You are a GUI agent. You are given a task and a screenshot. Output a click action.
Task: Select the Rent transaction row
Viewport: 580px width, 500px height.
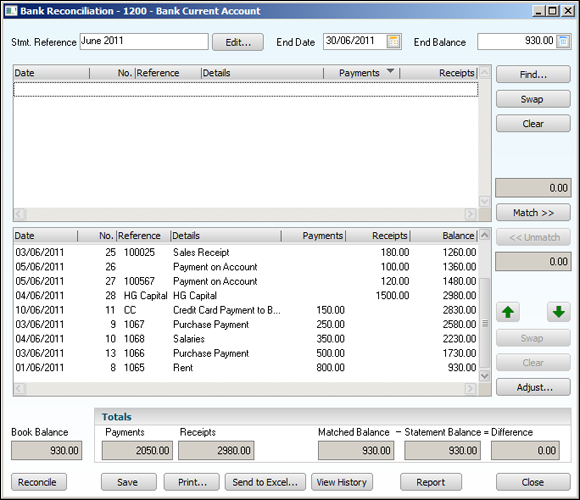point(246,368)
